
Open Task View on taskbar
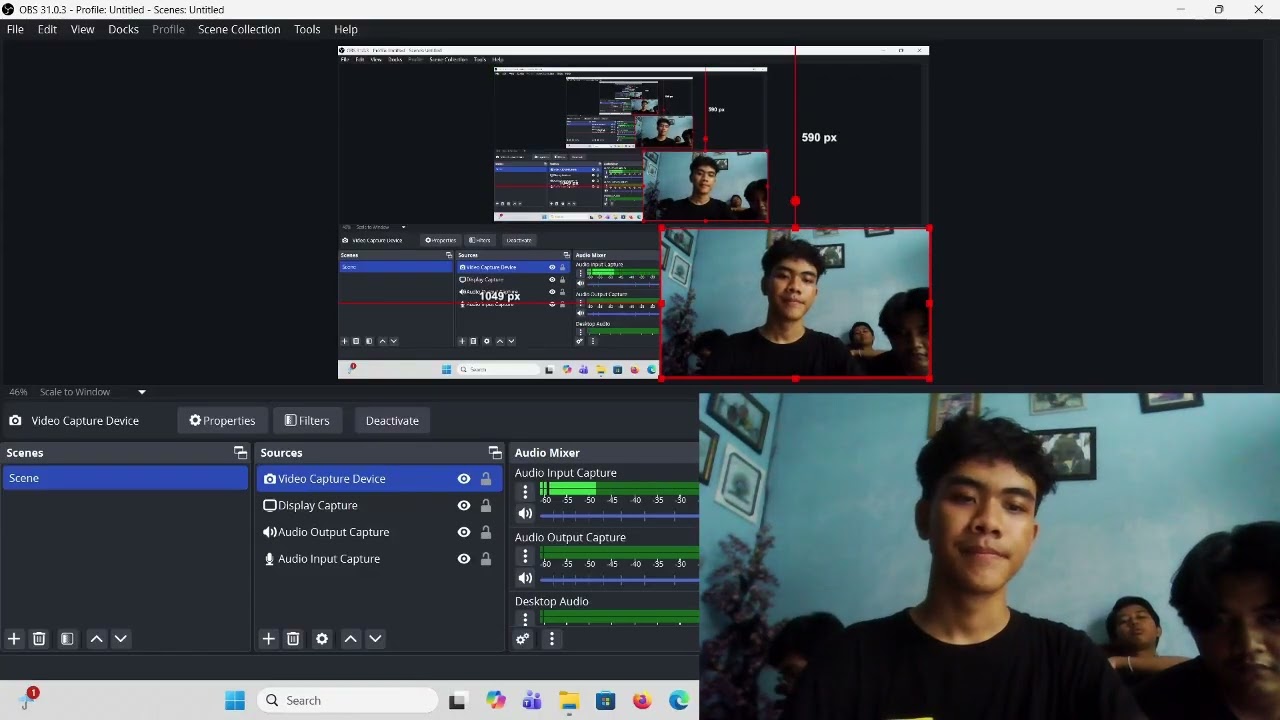[457, 700]
